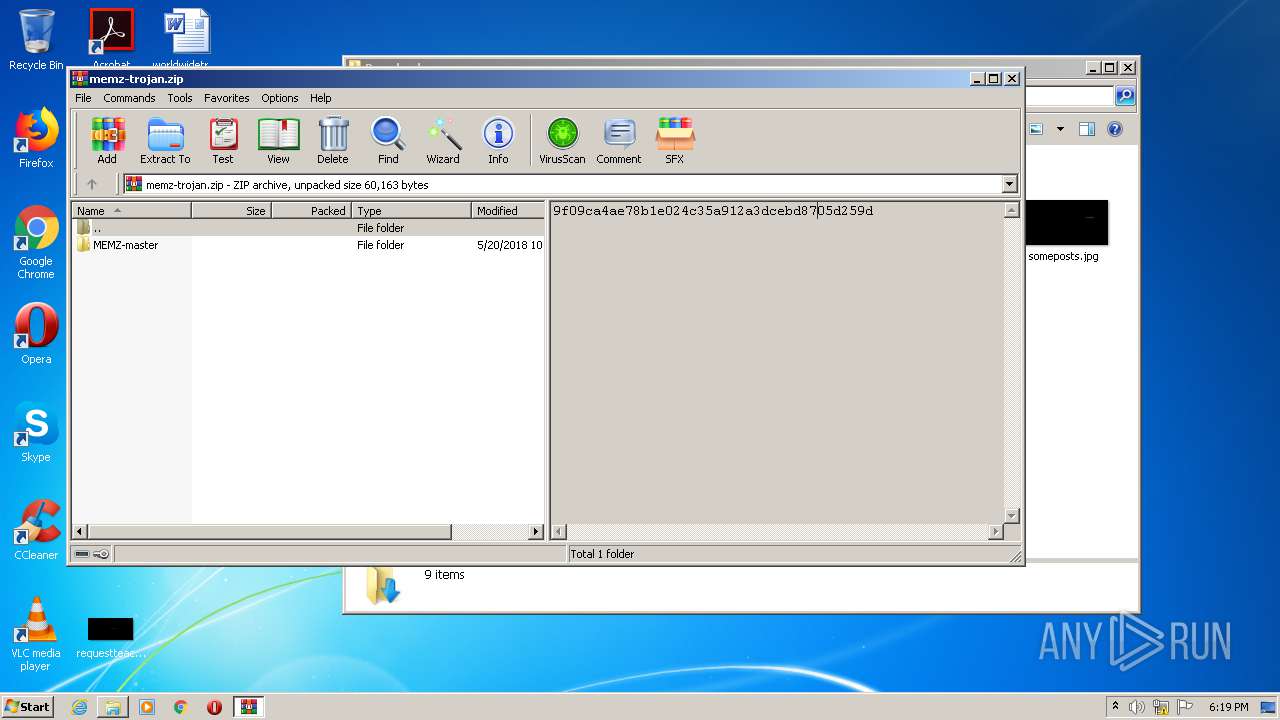Open File menu in WinRAR
The image size is (1280, 720).
[83, 98]
